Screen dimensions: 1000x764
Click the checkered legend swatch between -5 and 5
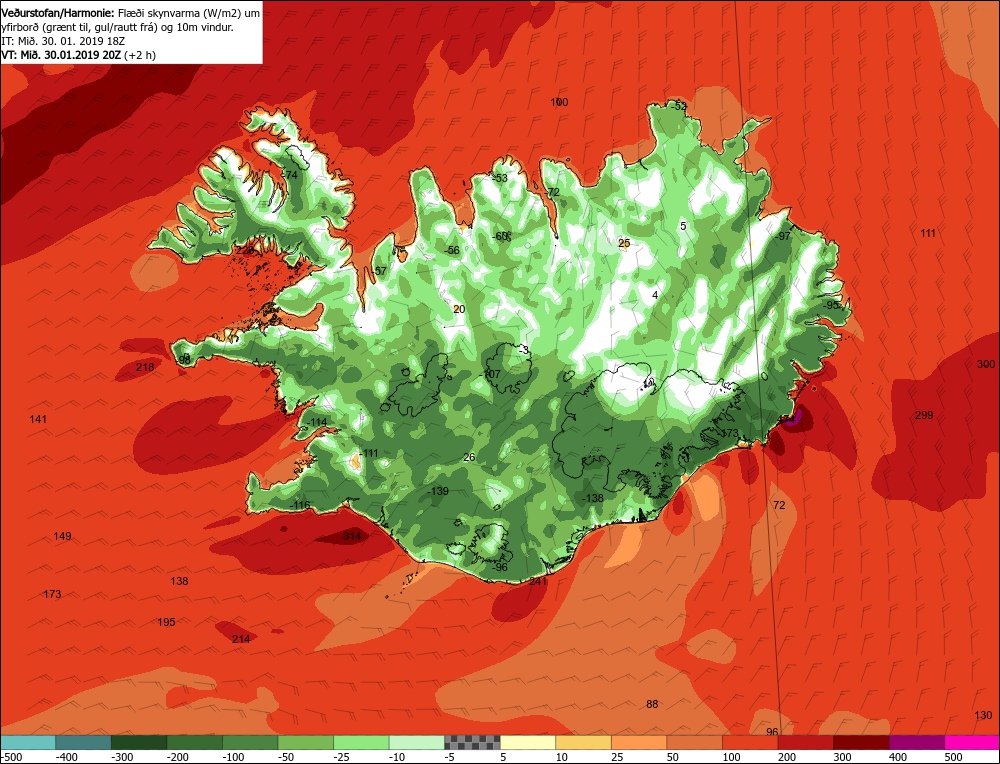tap(473, 742)
